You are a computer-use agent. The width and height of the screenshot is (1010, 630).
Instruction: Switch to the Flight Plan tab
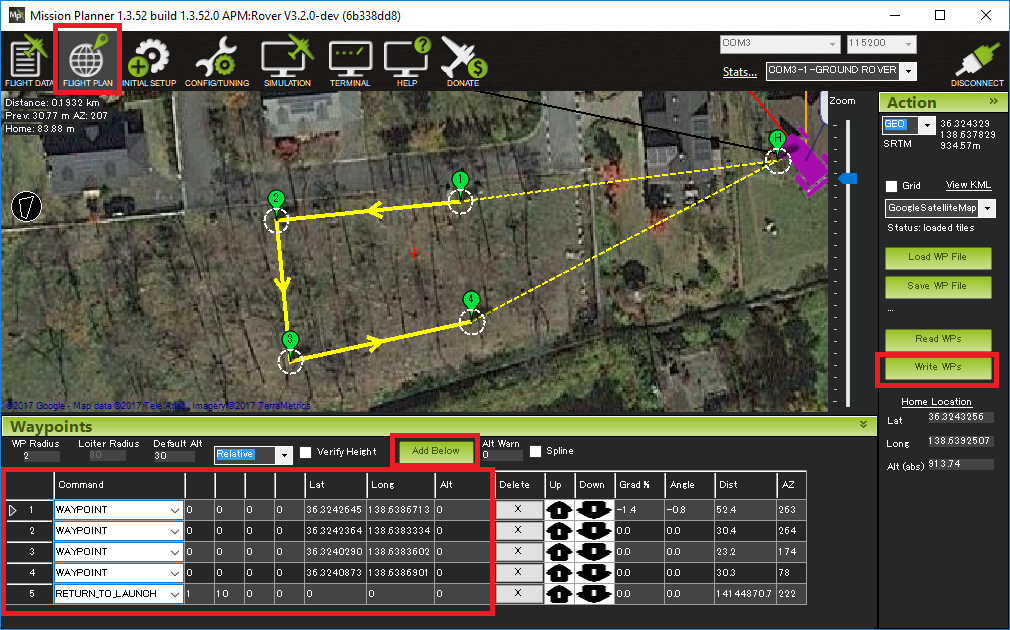coord(90,60)
